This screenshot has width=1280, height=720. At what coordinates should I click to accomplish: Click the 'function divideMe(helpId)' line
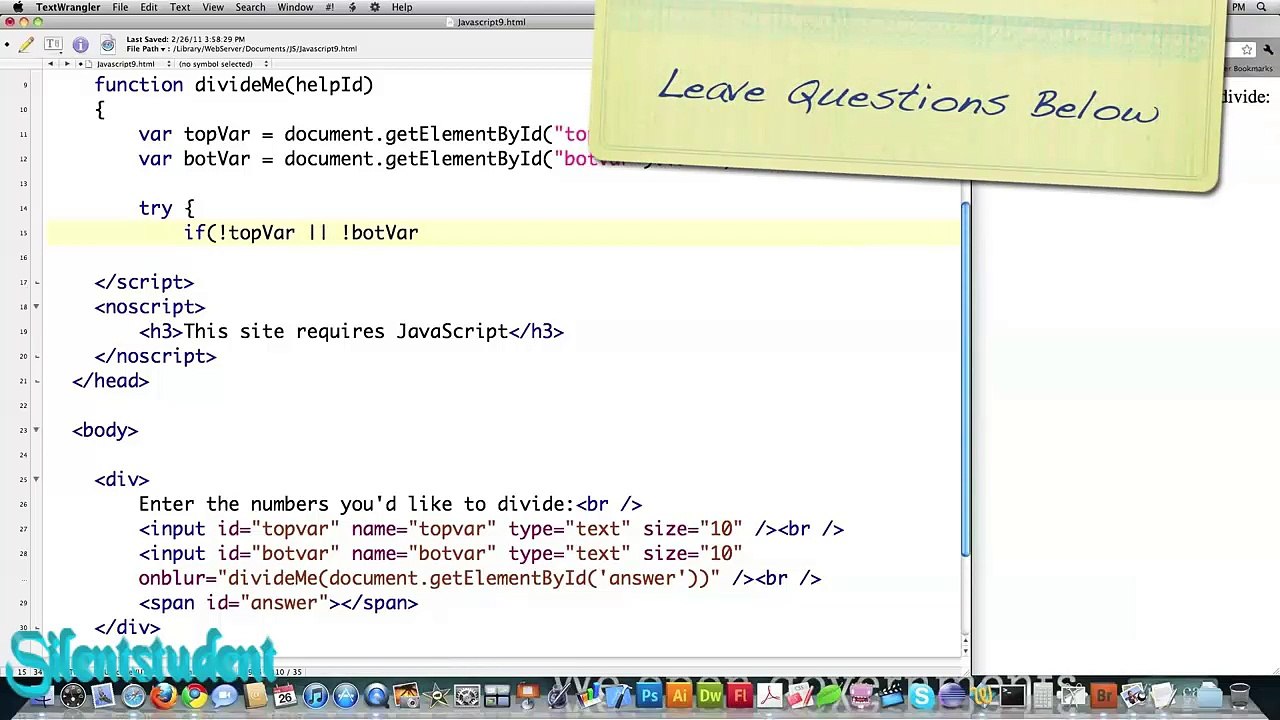(234, 85)
